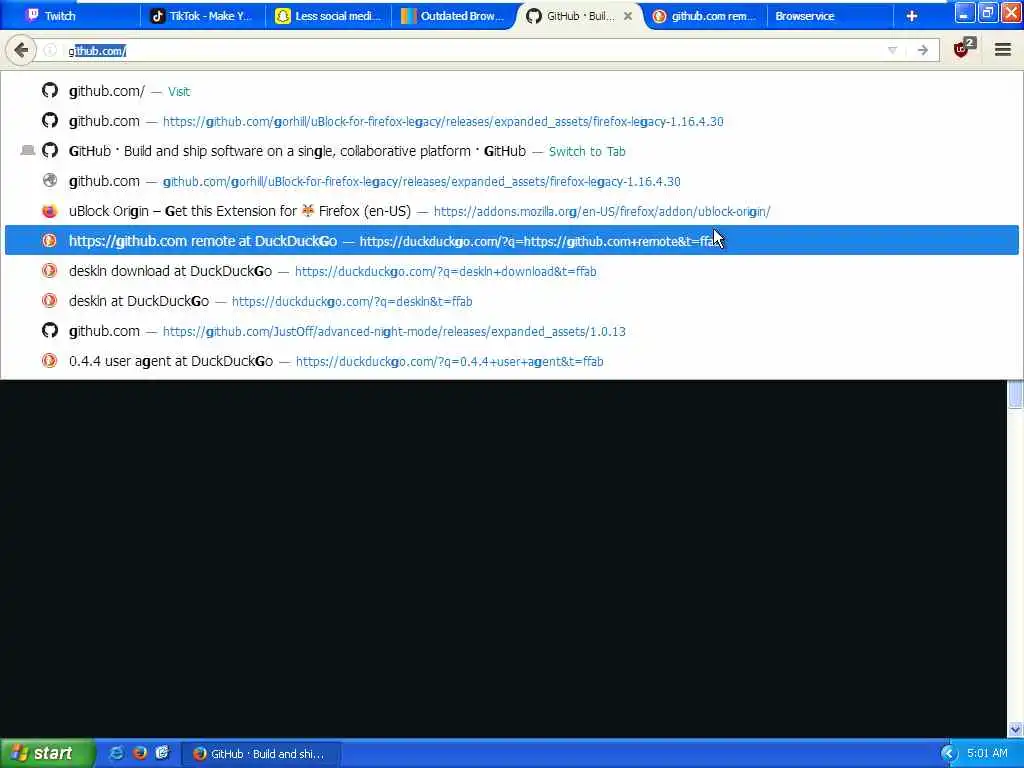Click Firefox add-ons icon of uBlock Origin row

coord(50,211)
